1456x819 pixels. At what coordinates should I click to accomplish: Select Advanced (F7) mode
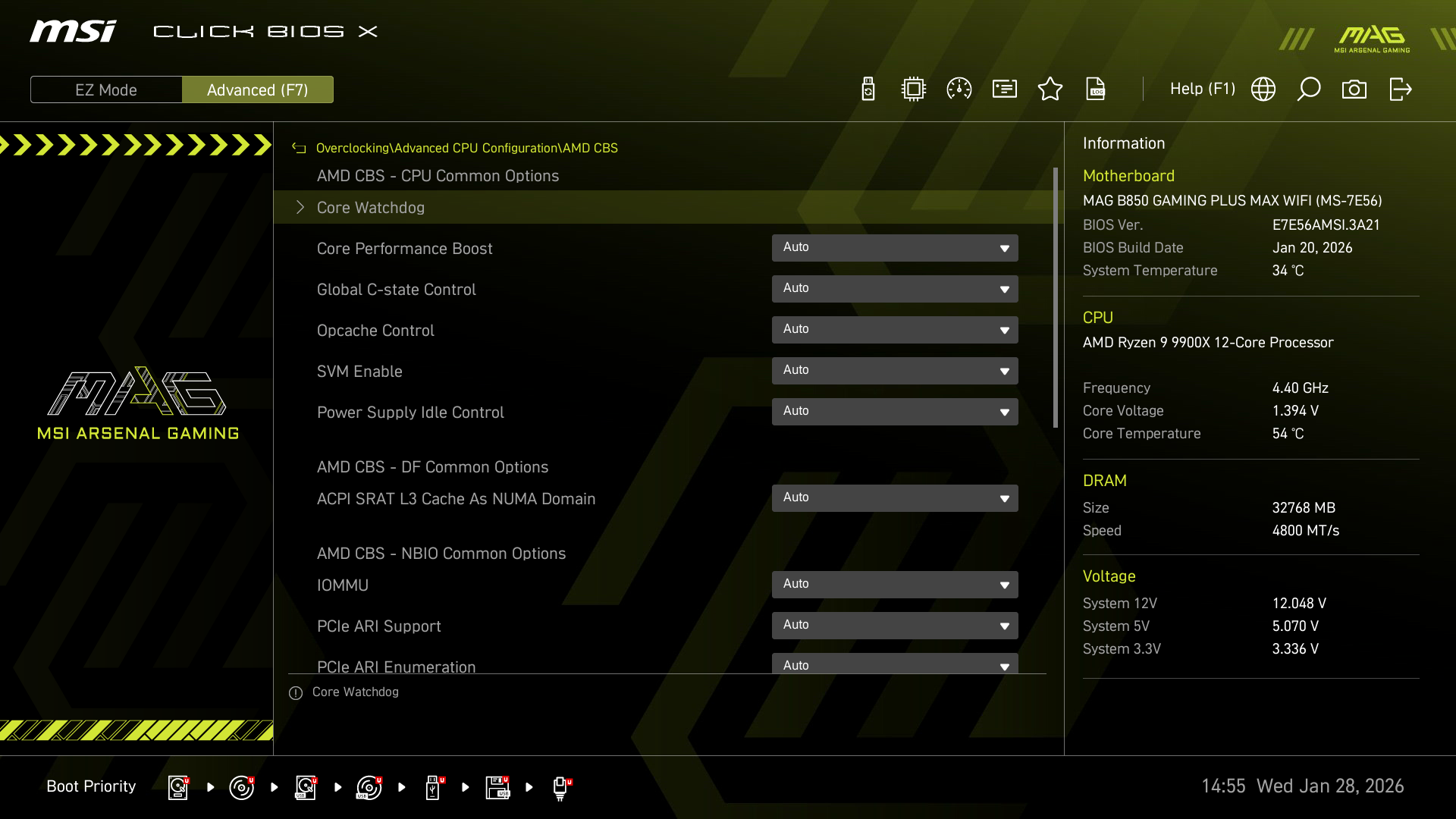258,89
